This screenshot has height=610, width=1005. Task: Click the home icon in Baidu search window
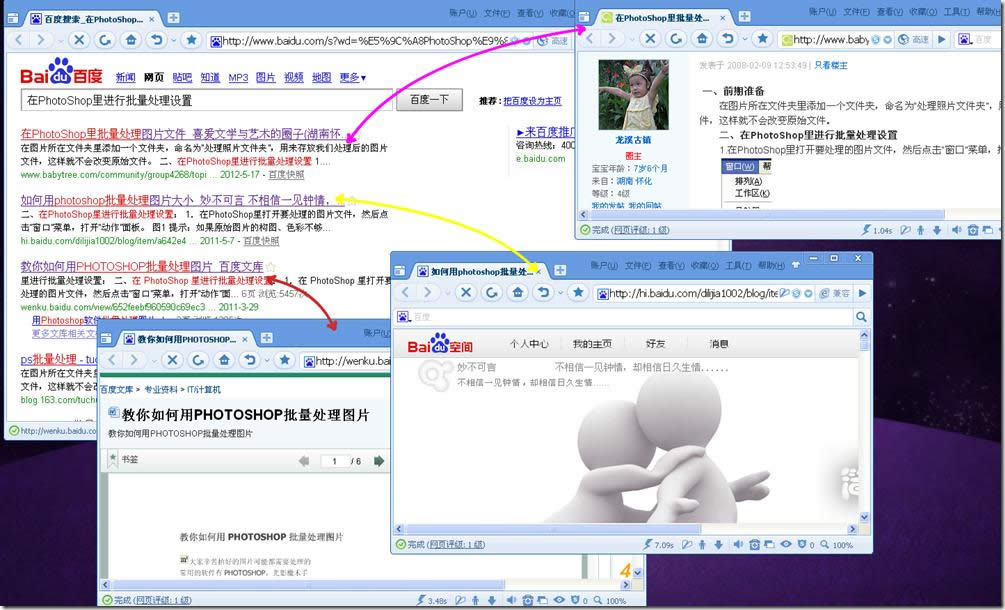pos(132,40)
